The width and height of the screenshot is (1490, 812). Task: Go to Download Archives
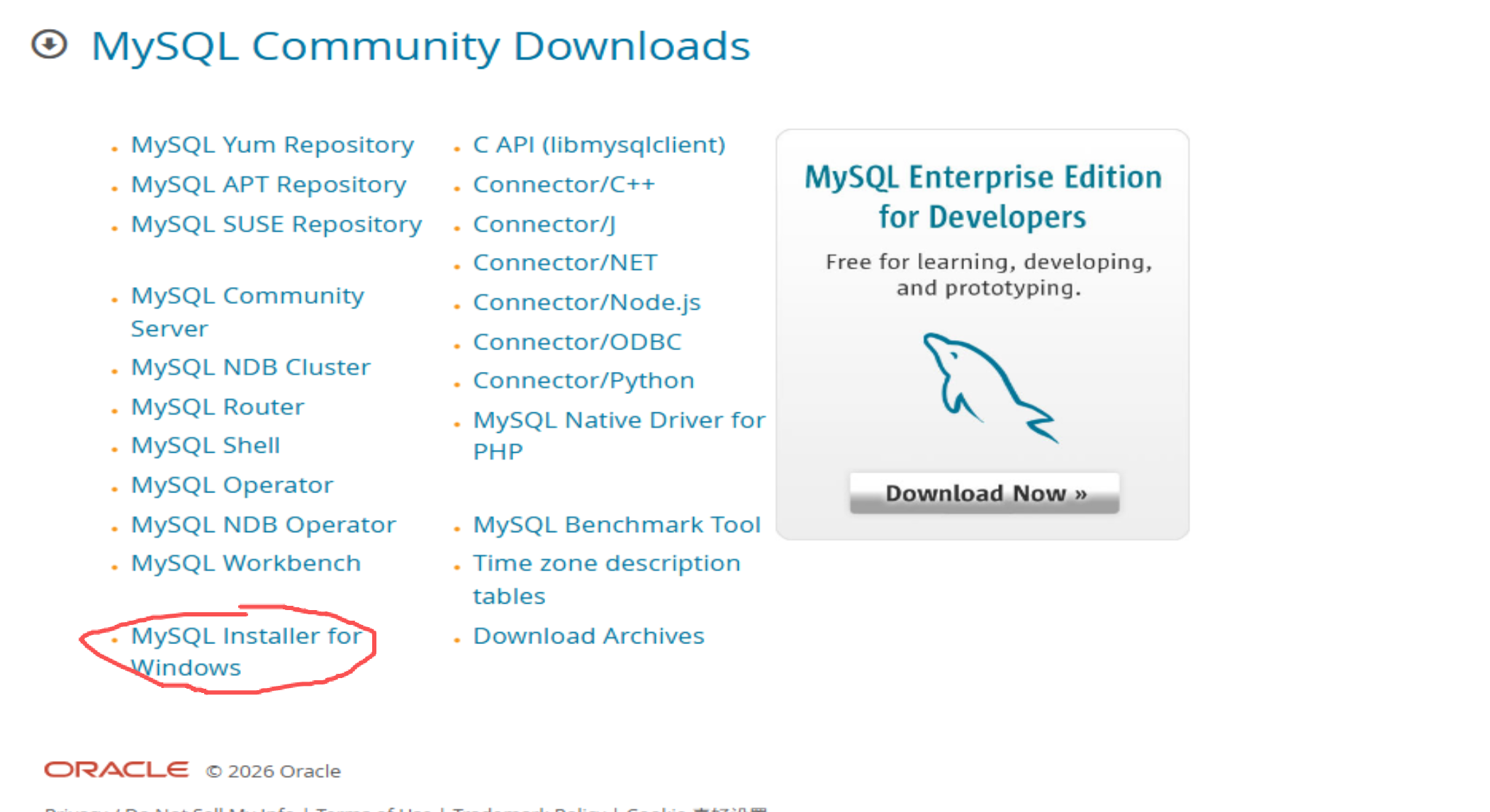click(x=588, y=636)
